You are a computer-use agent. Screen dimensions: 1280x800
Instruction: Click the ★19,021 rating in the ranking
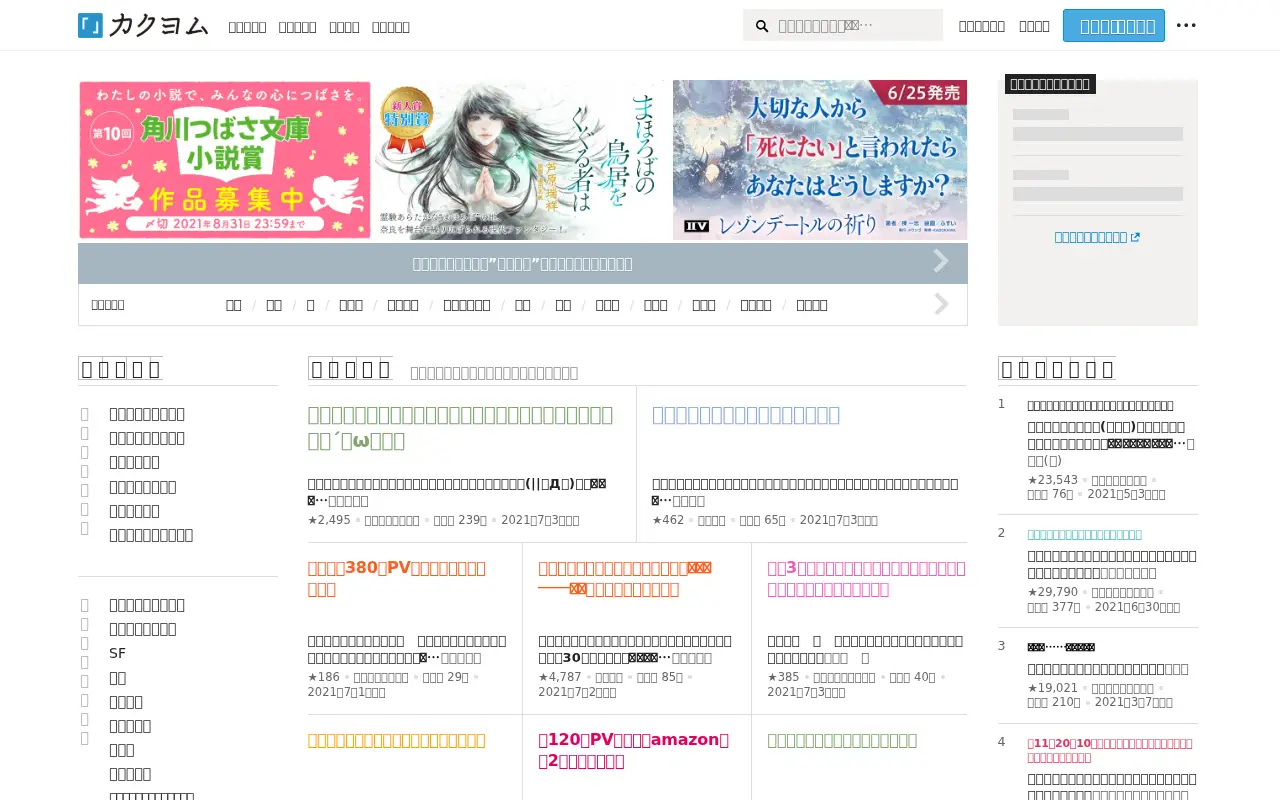tap(1052, 688)
